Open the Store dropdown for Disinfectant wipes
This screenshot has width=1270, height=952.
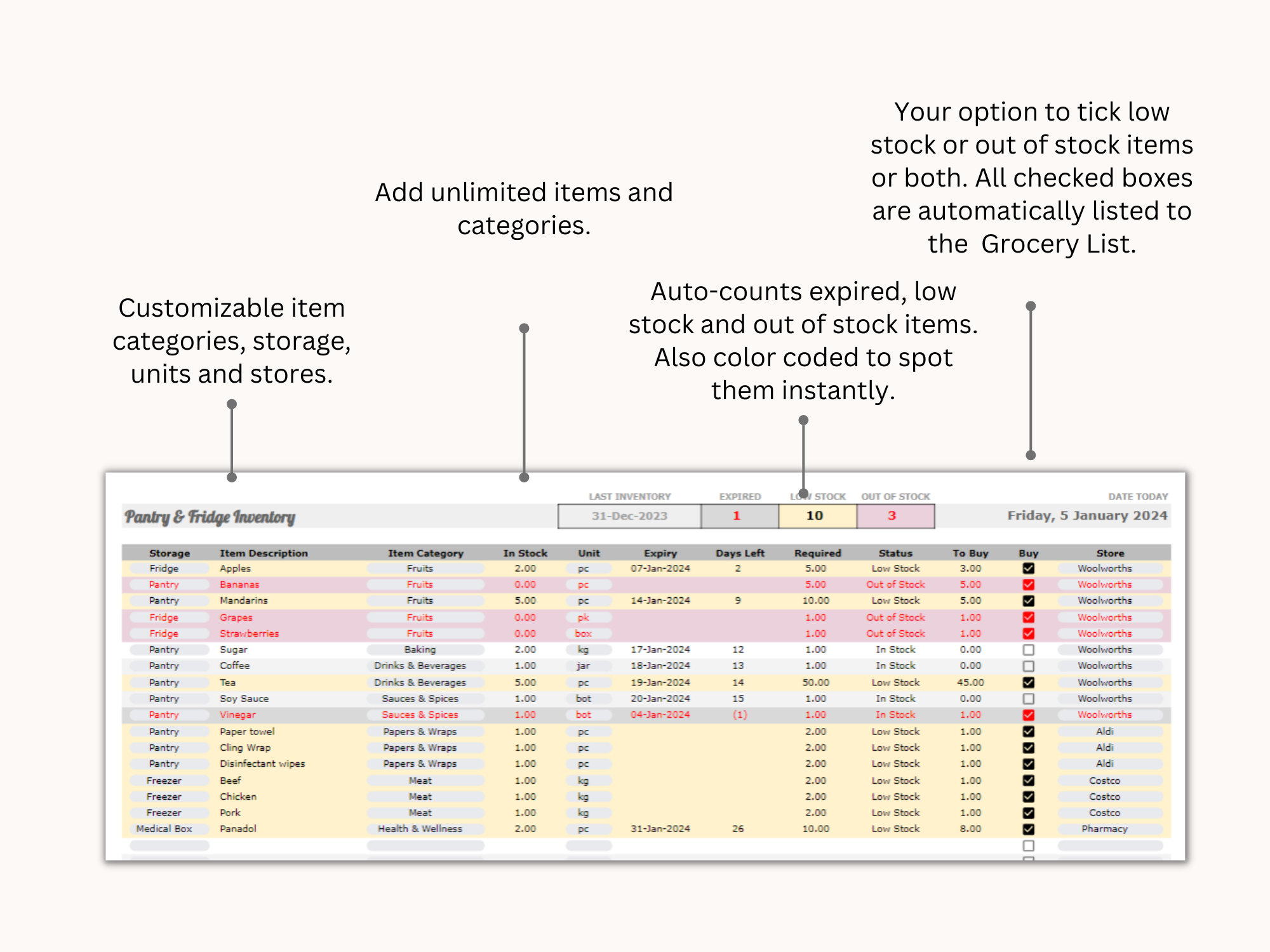1109,764
